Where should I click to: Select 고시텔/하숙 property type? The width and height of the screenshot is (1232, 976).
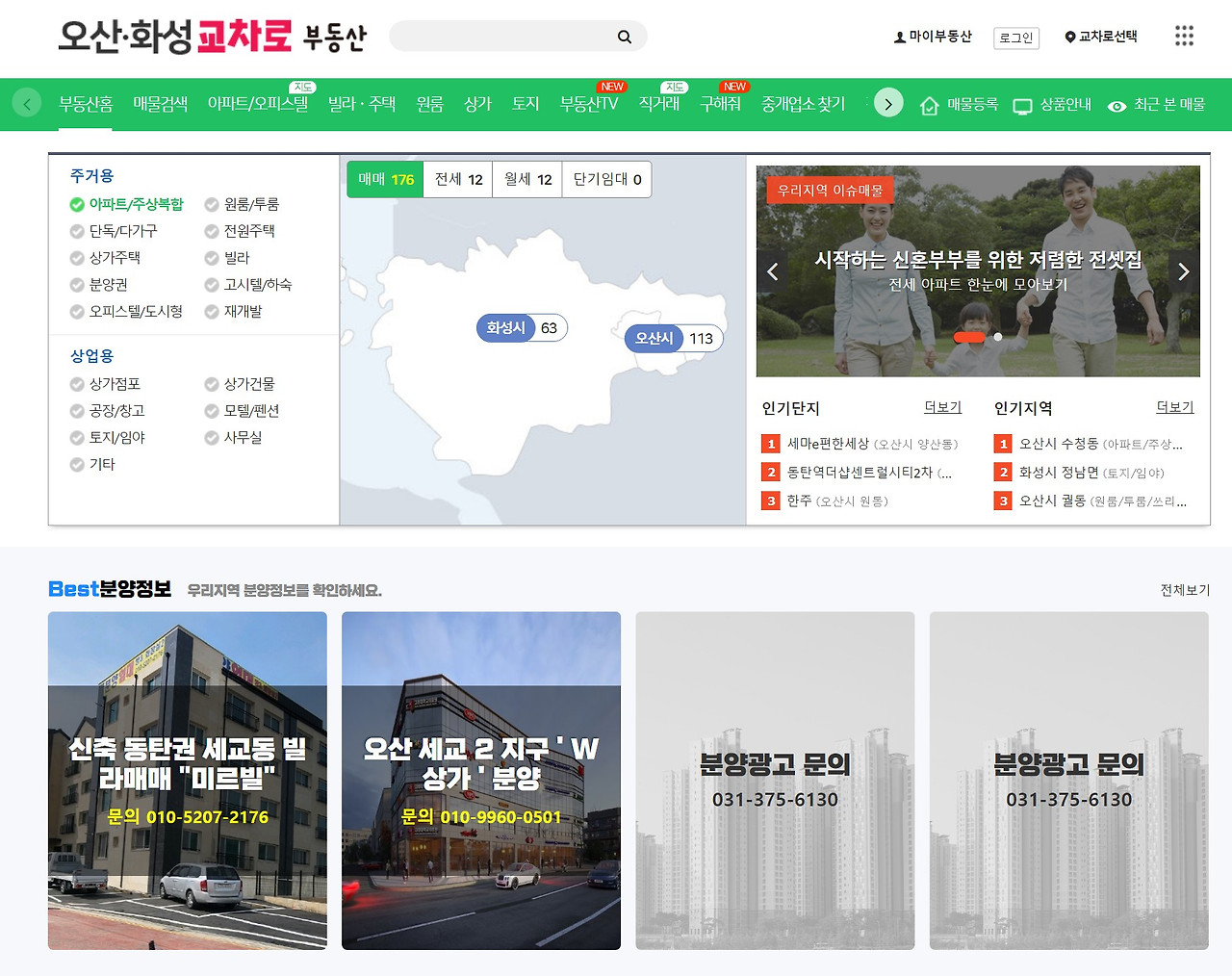pos(248,285)
